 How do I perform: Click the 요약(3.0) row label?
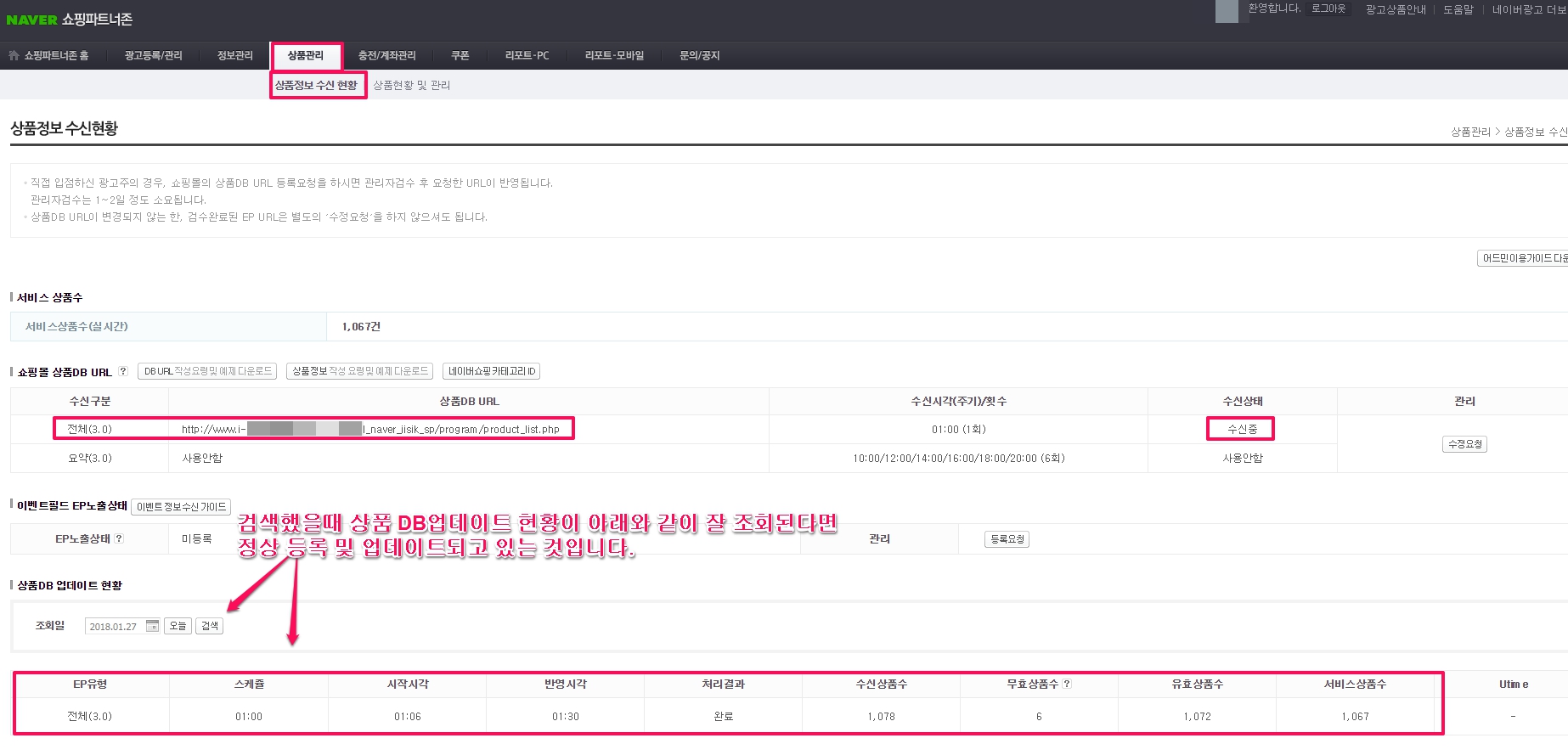coord(90,459)
